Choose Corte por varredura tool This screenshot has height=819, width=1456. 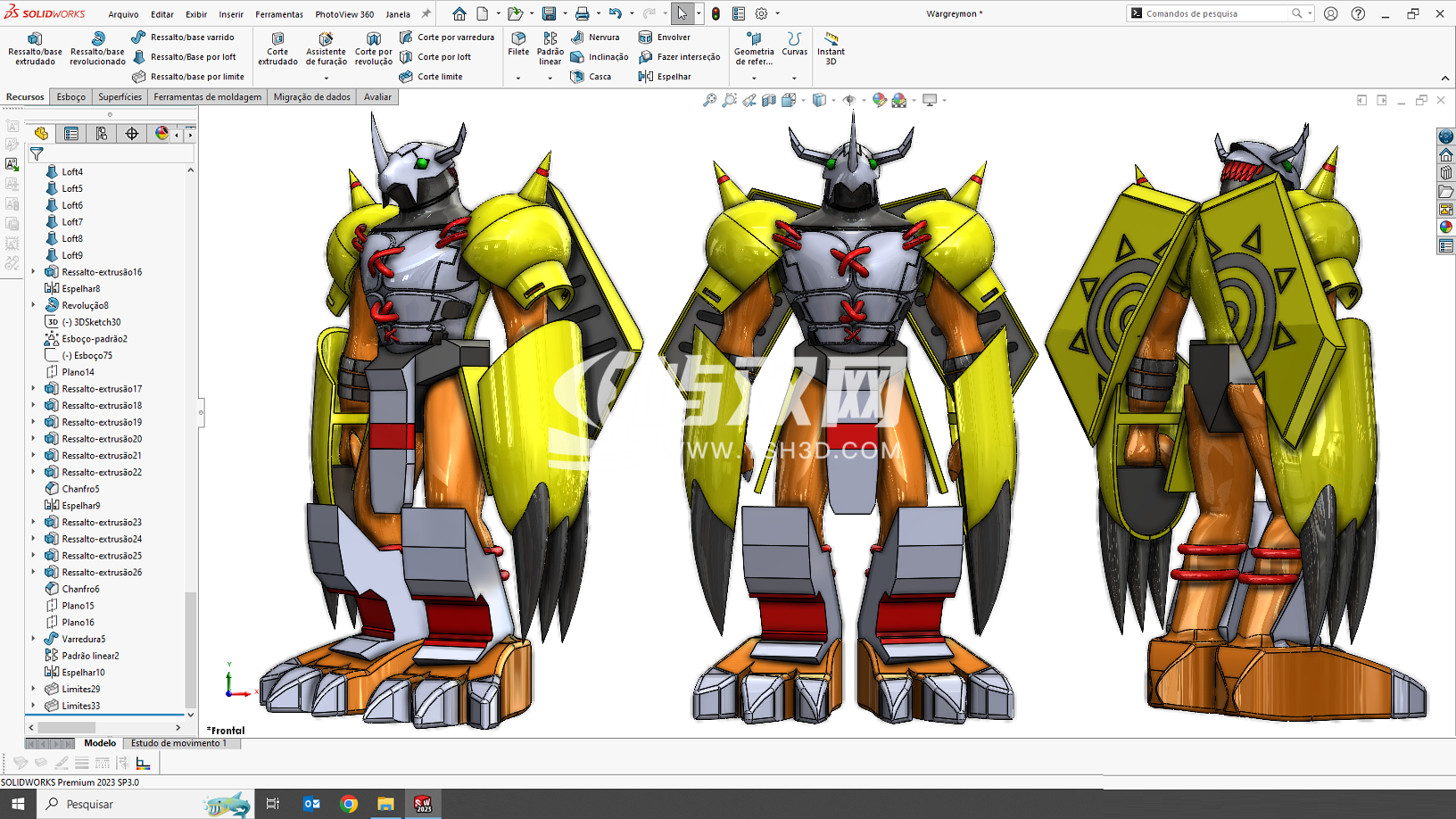[x=446, y=37]
